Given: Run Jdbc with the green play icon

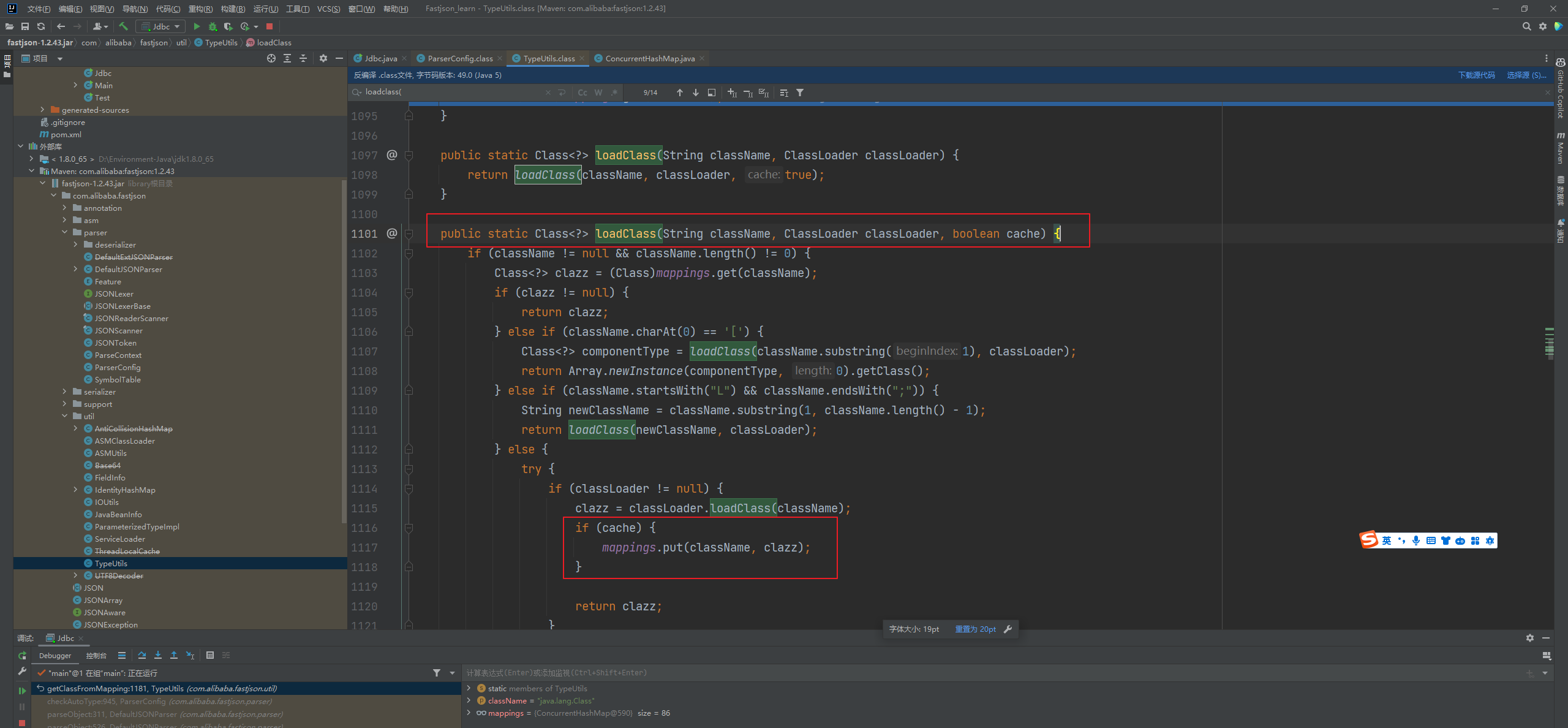Looking at the screenshot, I should [197, 26].
